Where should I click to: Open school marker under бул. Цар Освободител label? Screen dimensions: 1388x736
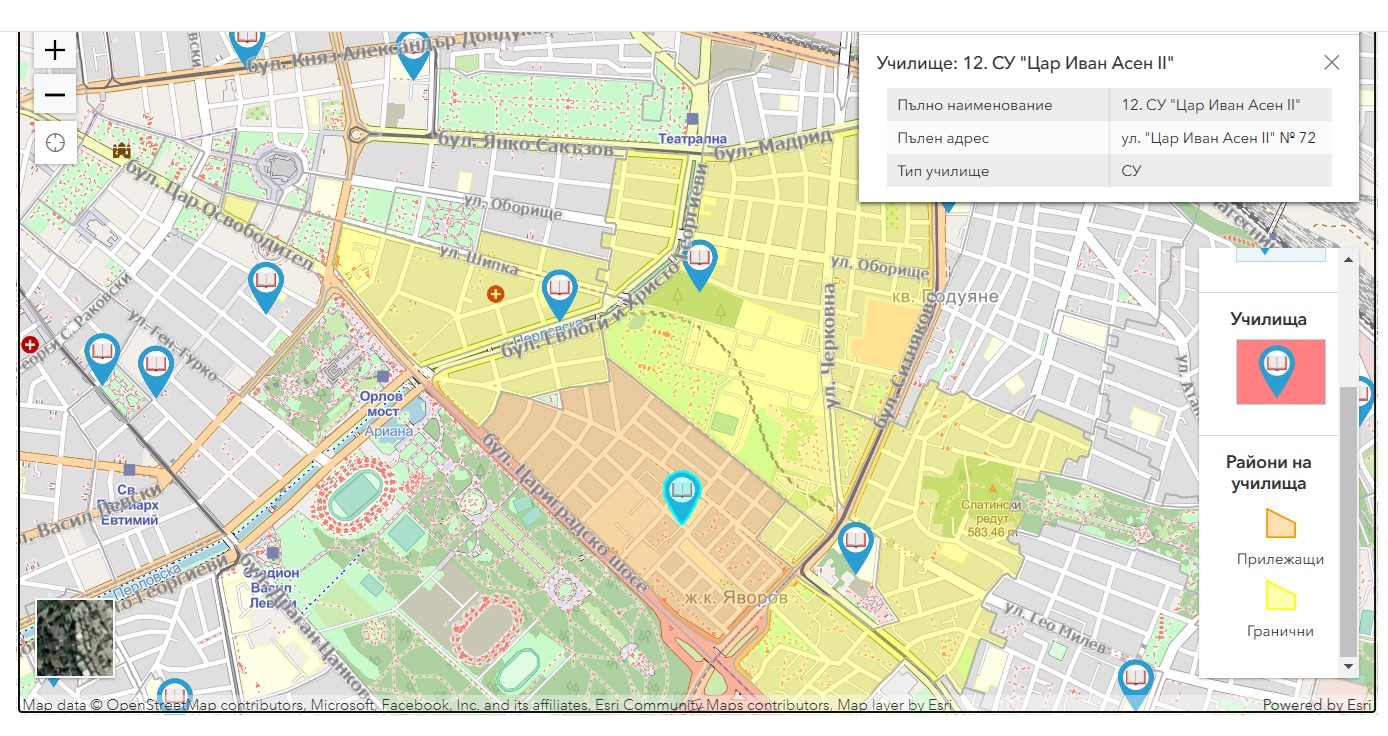(x=266, y=287)
